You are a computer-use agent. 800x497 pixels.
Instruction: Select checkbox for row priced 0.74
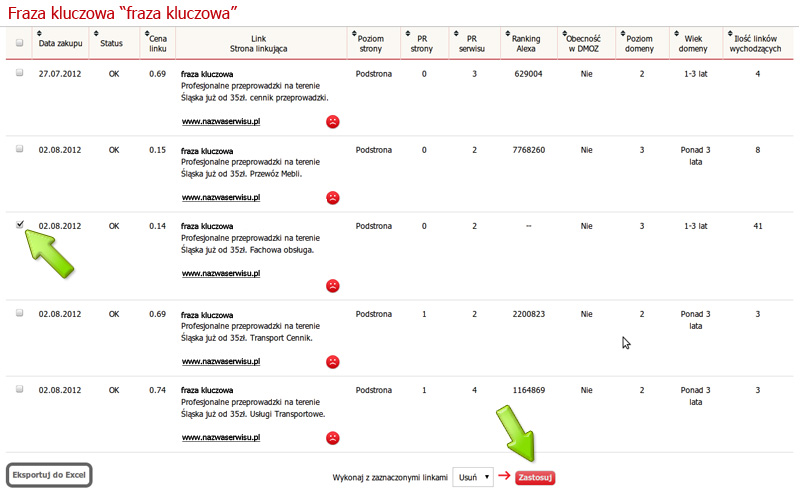(19, 389)
